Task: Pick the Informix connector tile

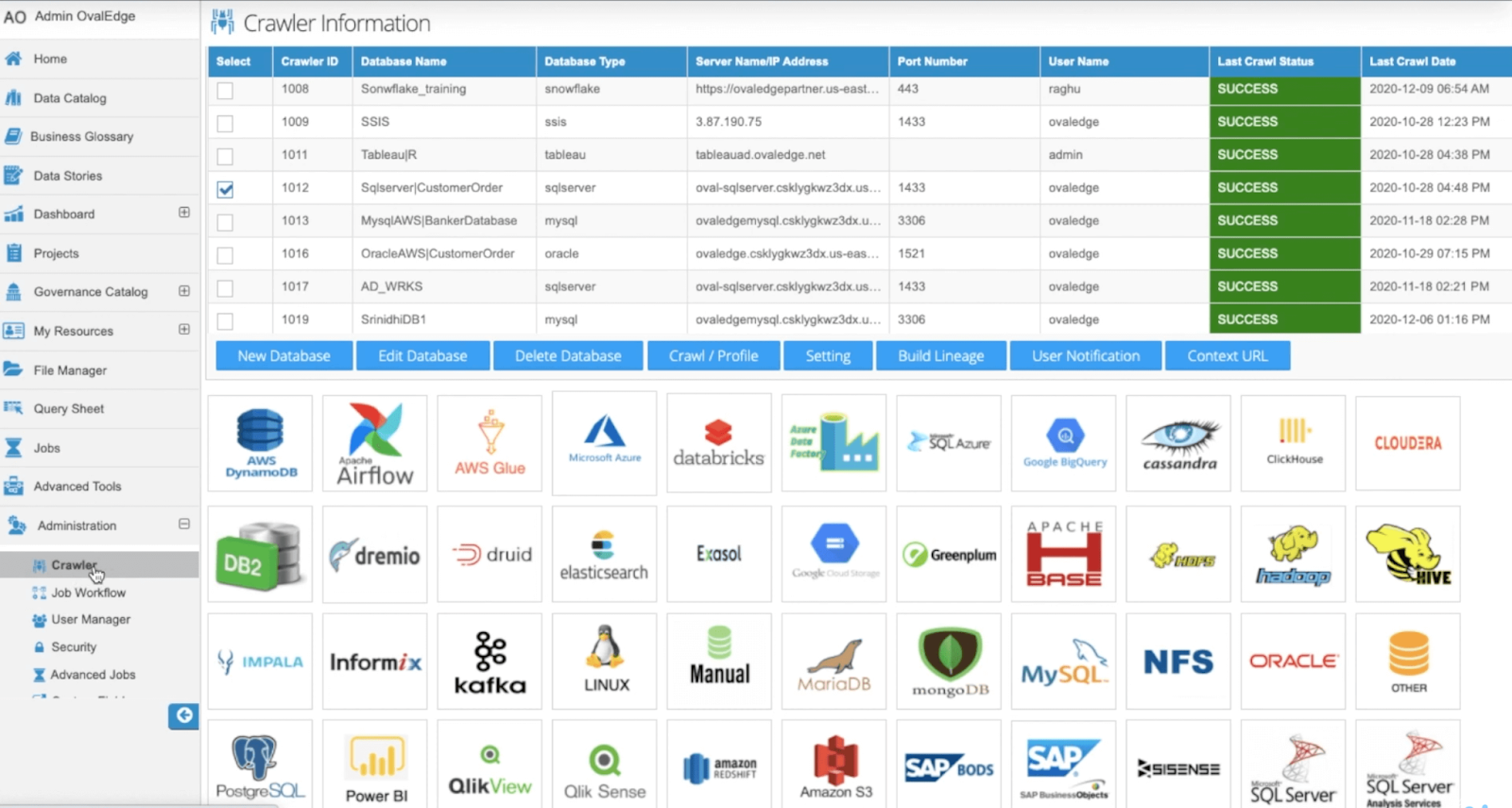Action: point(374,662)
